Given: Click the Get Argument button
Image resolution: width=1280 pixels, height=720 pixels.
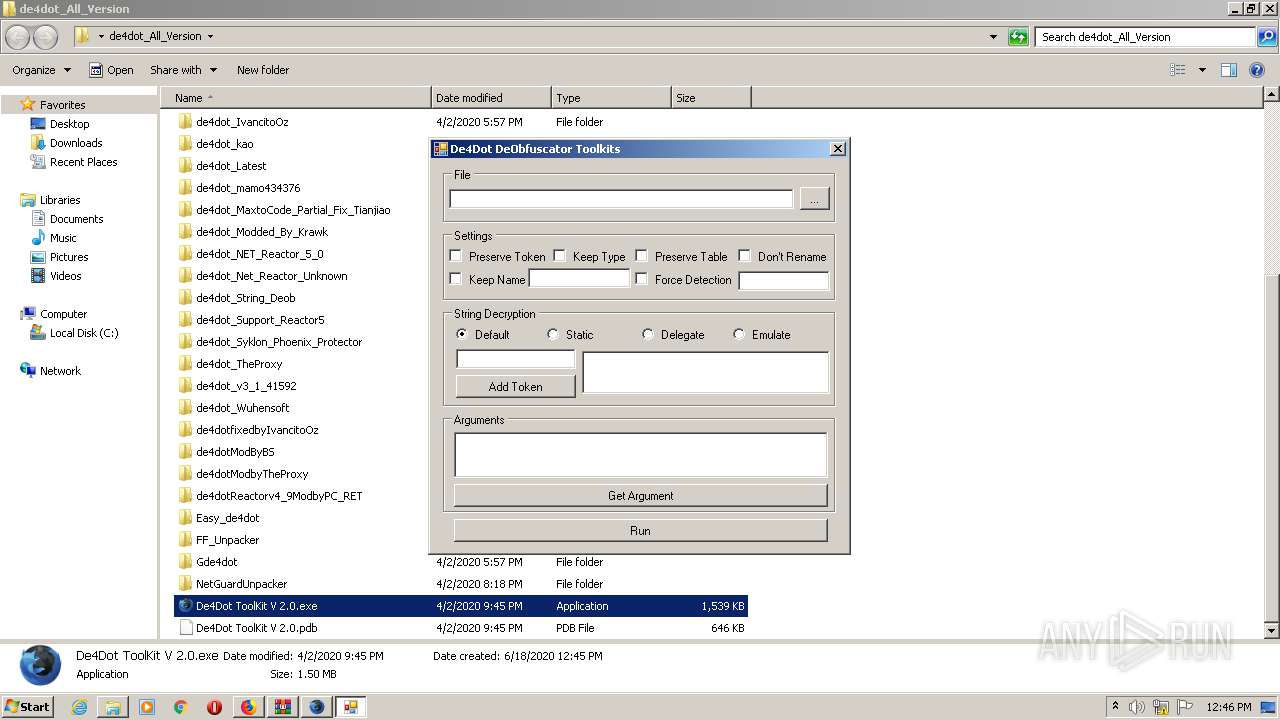Looking at the screenshot, I should pyautogui.click(x=640, y=495).
